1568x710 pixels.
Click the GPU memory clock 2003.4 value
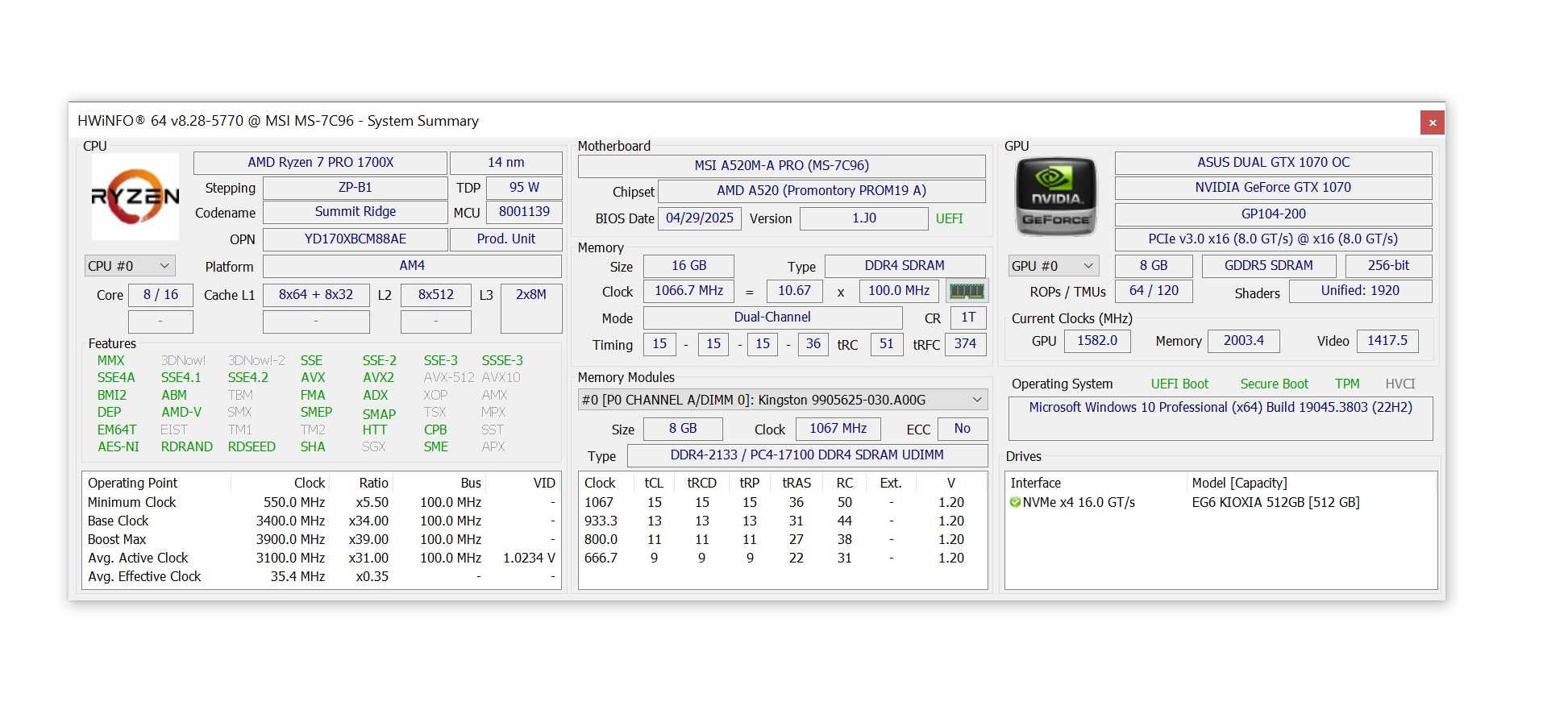coord(1243,341)
